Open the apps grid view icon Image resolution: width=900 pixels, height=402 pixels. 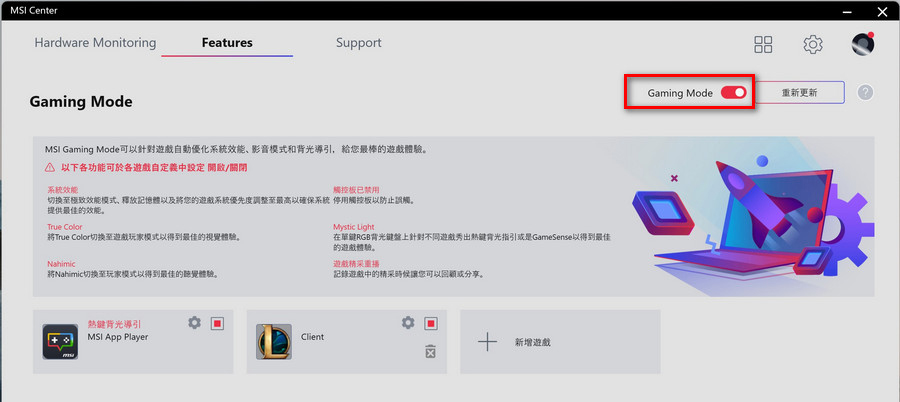click(x=763, y=44)
